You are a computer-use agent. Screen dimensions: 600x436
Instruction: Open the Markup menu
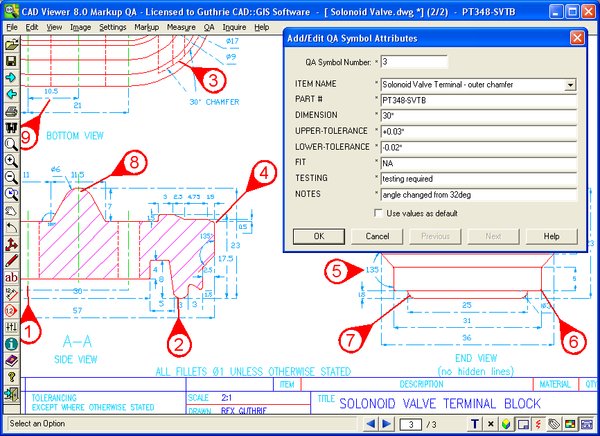[146, 27]
